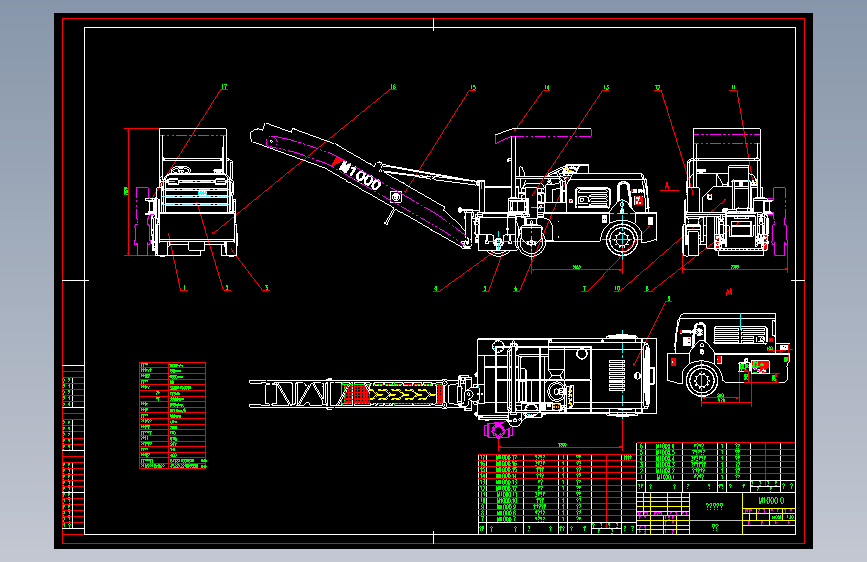Select the canopy roof in the side view
Image resolution: width=867 pixels, height=562 pixels.
pyautogui.click(x=543, y=134)
